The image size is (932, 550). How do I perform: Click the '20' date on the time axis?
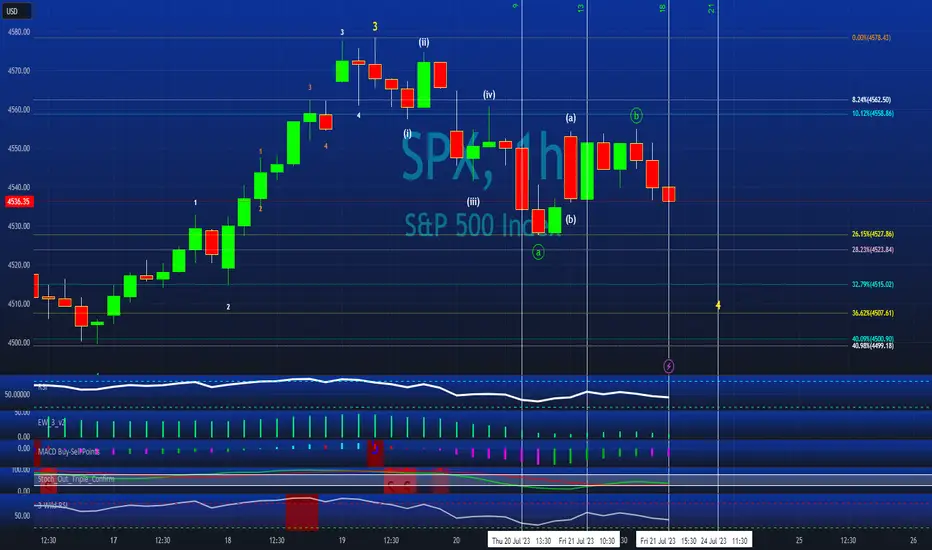[x=456, y=540]
